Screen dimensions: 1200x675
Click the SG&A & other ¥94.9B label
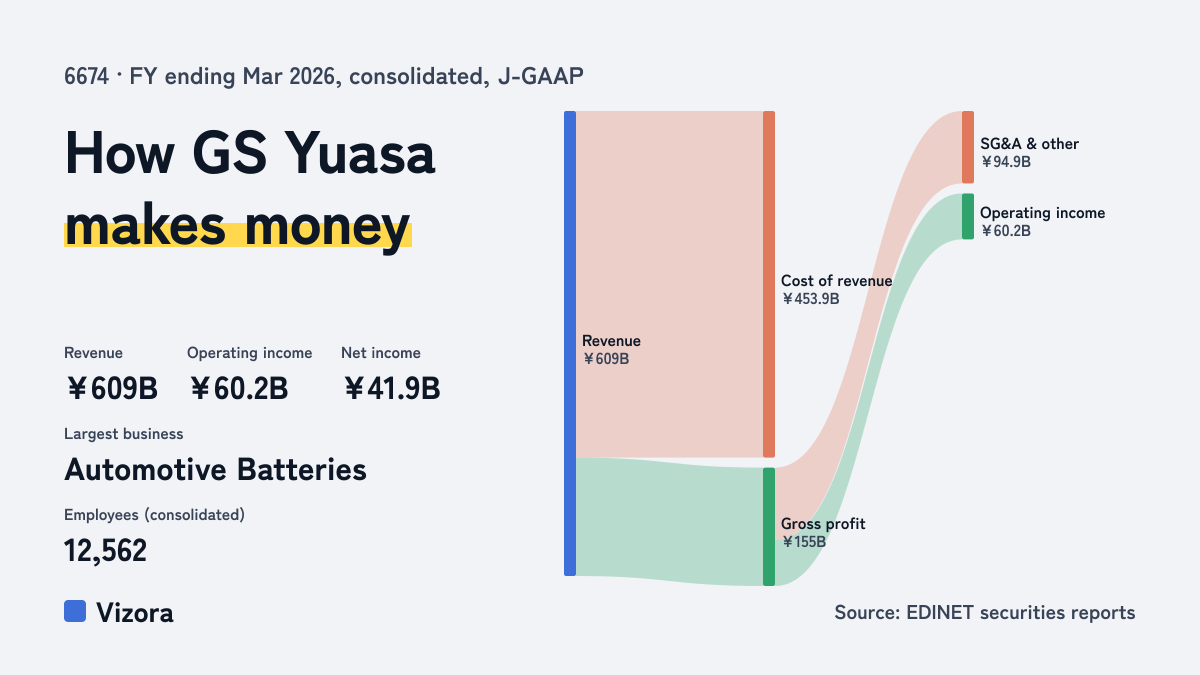click(1029, 152)
